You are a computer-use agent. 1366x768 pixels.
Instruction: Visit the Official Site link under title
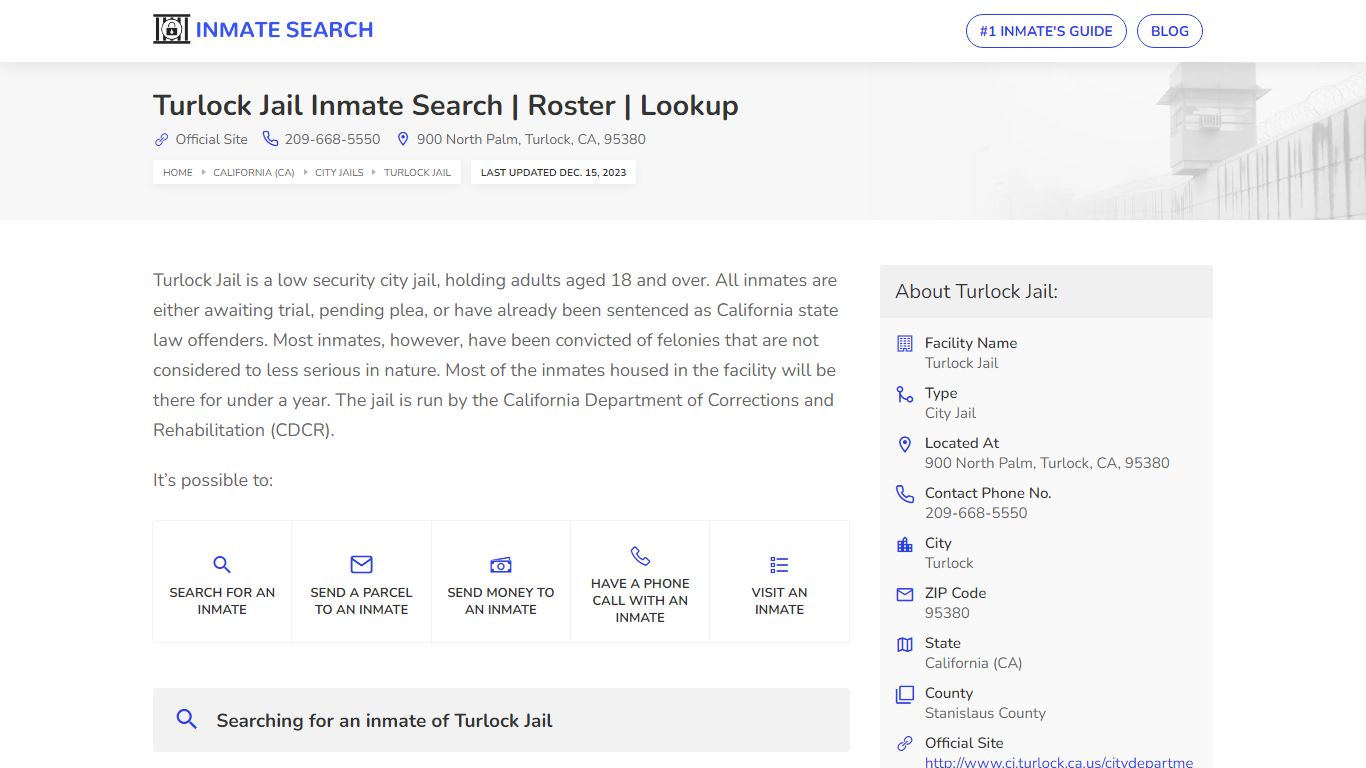click(x=211, y=139)
